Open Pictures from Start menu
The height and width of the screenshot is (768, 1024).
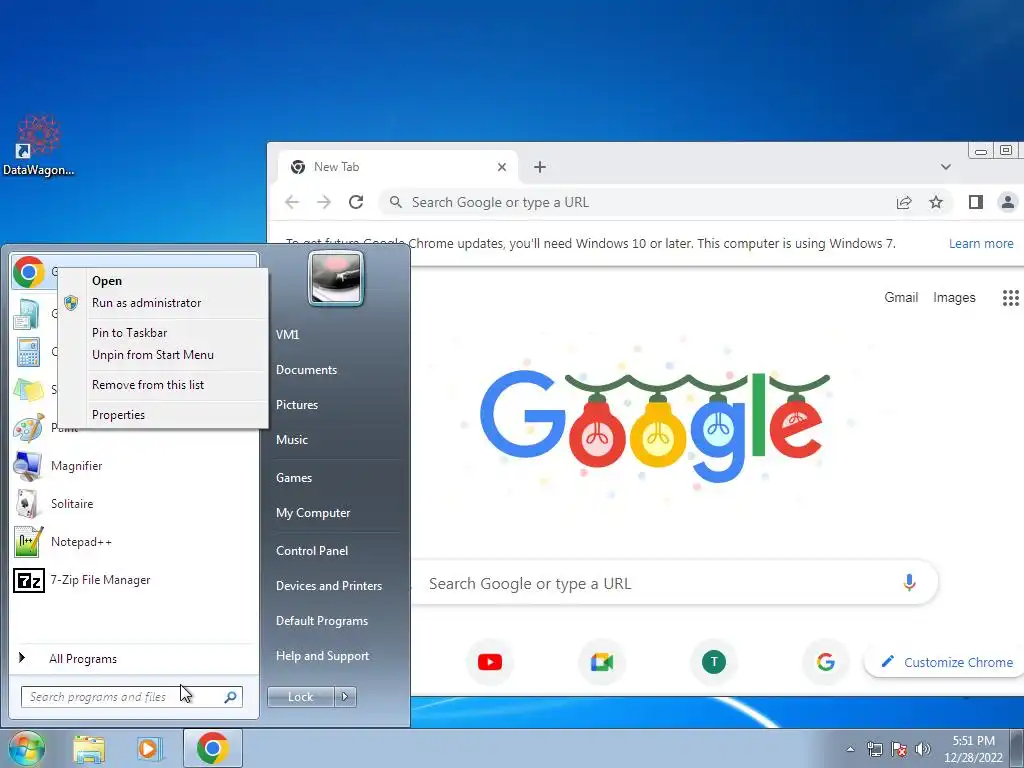click(296, 405)
